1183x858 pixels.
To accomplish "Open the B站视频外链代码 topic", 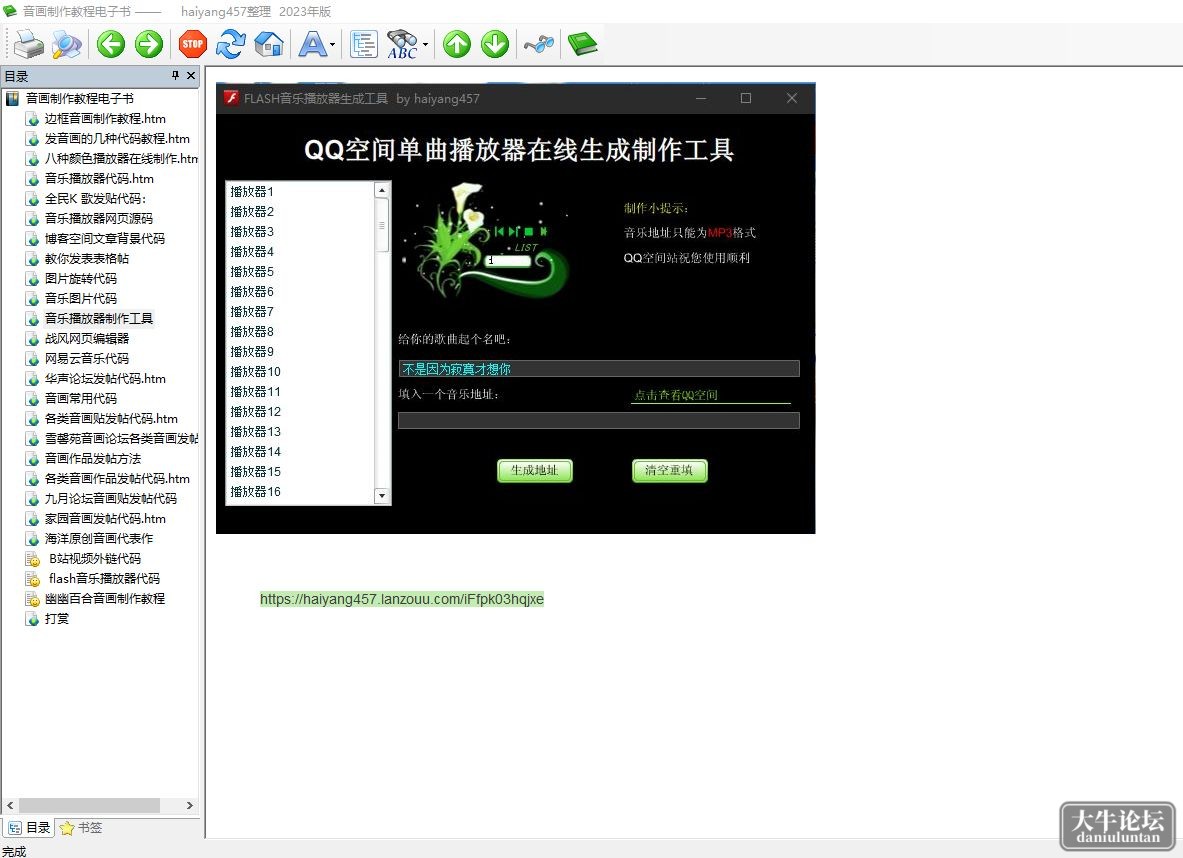I will click(x=95, y=558).
